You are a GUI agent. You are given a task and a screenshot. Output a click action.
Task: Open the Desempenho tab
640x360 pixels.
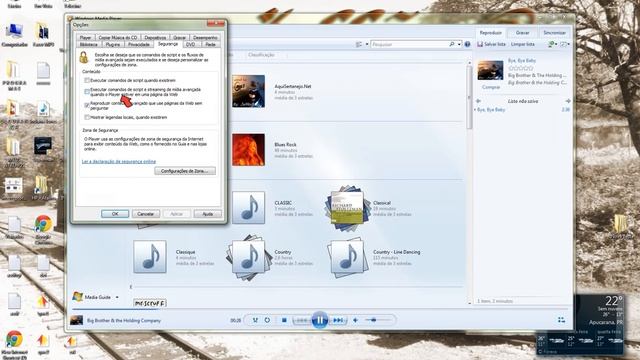tap(205, 38)
